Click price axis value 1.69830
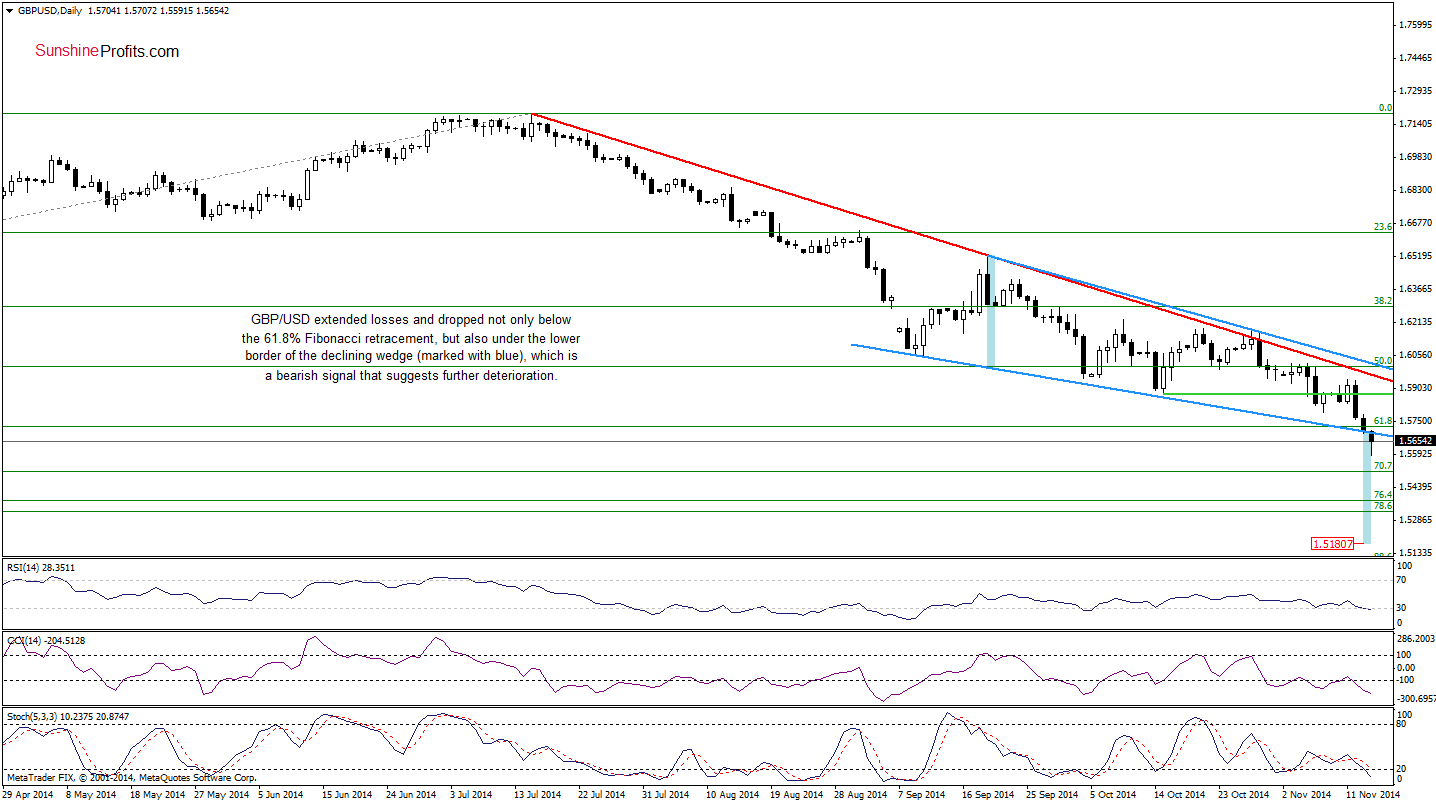Image resolution: width=1436 pixels, height=803 pixels. [x=1416, y=156]
